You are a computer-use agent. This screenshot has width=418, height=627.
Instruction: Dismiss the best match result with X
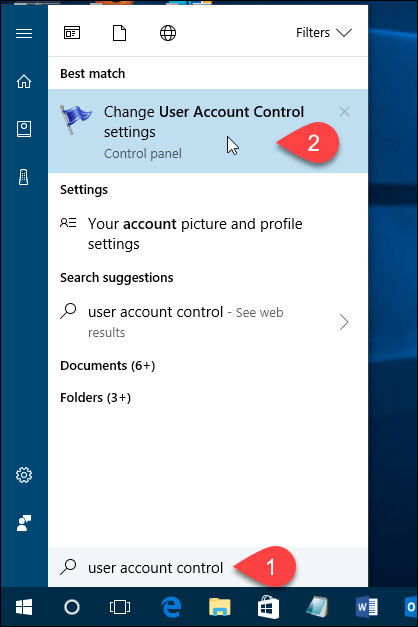click(x=344, y=112)
